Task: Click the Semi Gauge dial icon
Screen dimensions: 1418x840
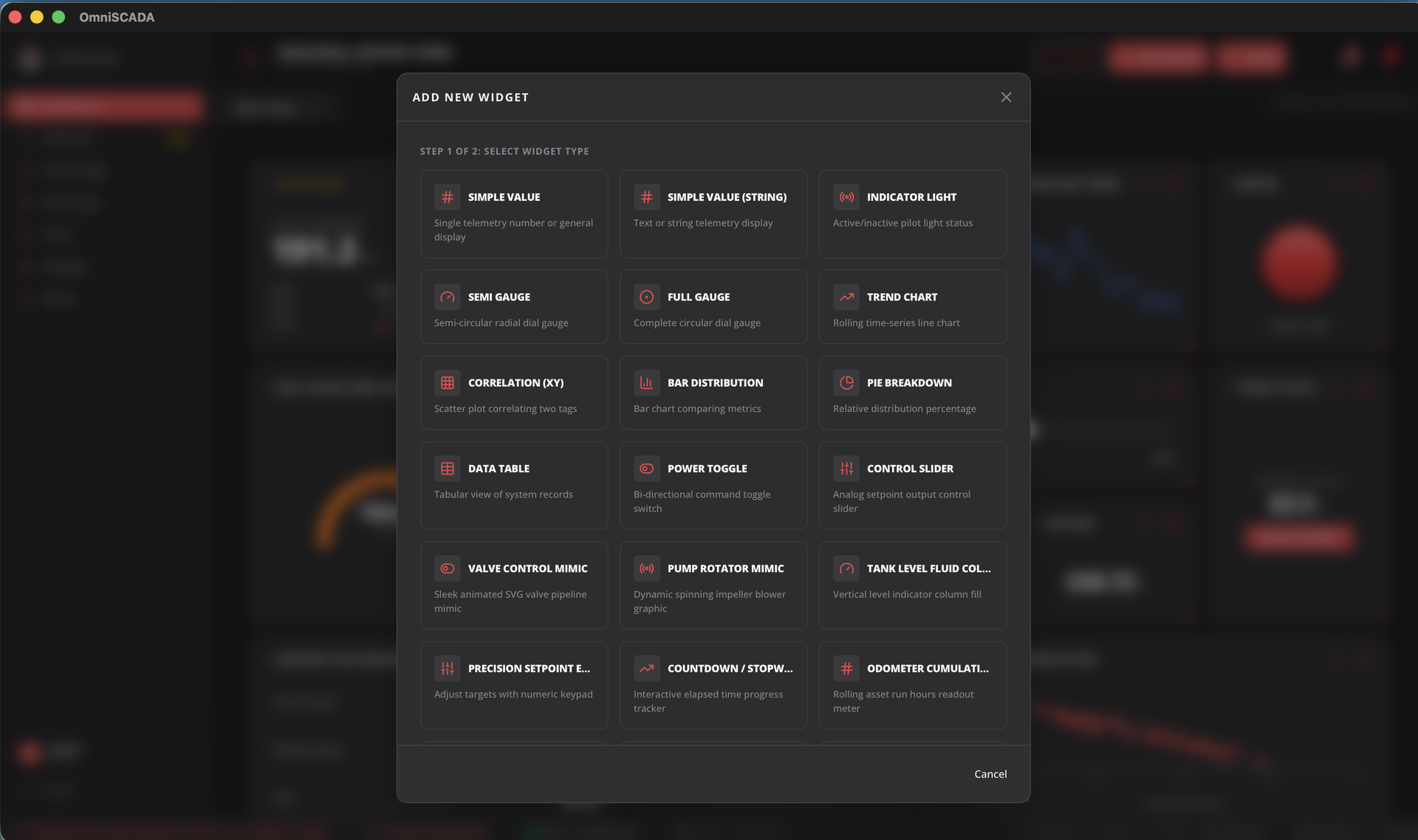Action: [x=448, y=297]
